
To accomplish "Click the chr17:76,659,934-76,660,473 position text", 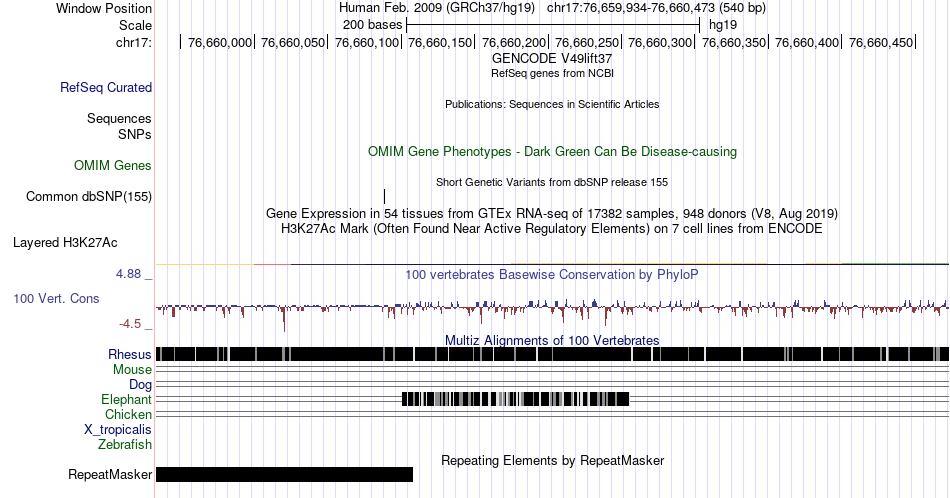I will coord(656,8).
